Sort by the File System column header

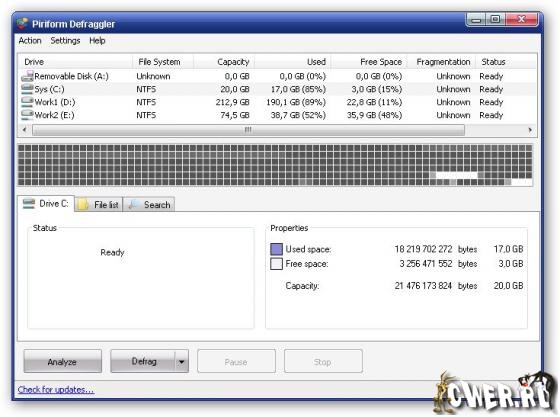[x=163, y=62]
